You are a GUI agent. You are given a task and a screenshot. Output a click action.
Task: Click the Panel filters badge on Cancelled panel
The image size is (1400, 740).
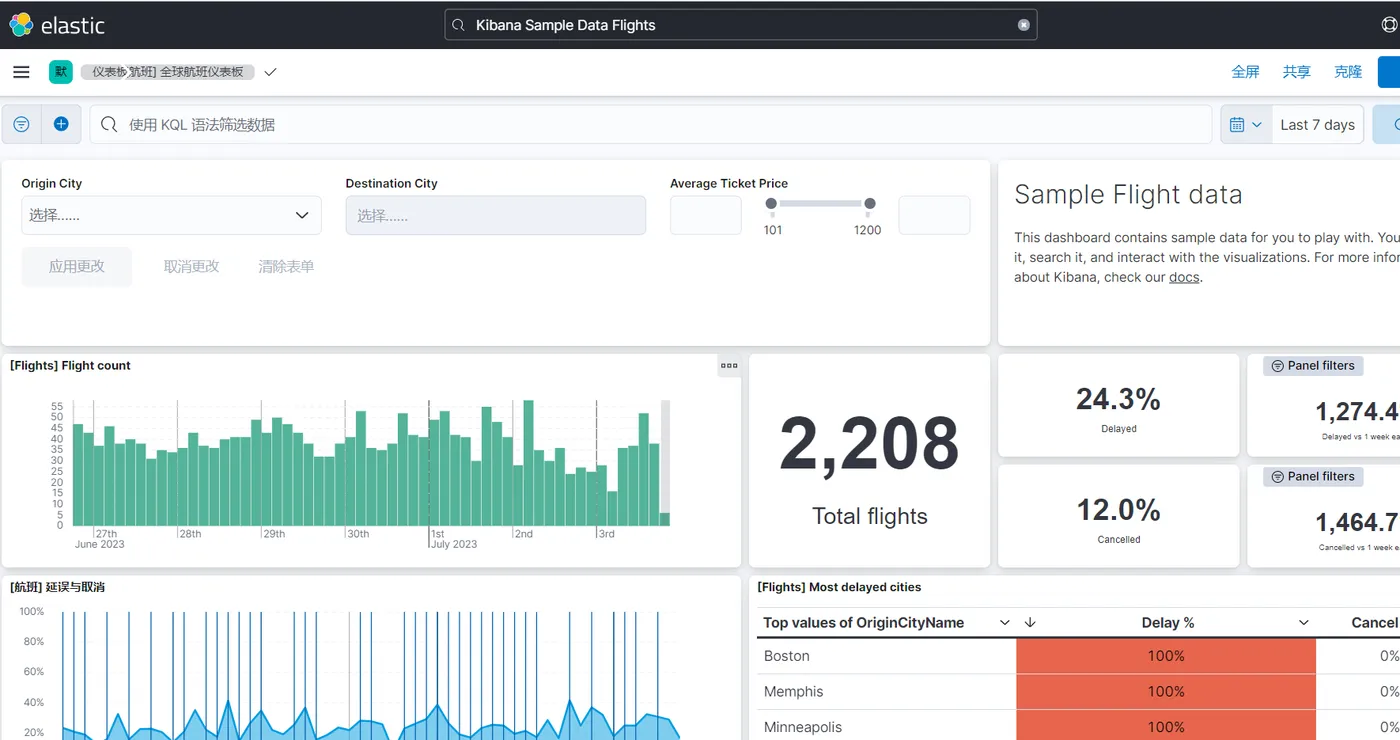pos(1313,477)
